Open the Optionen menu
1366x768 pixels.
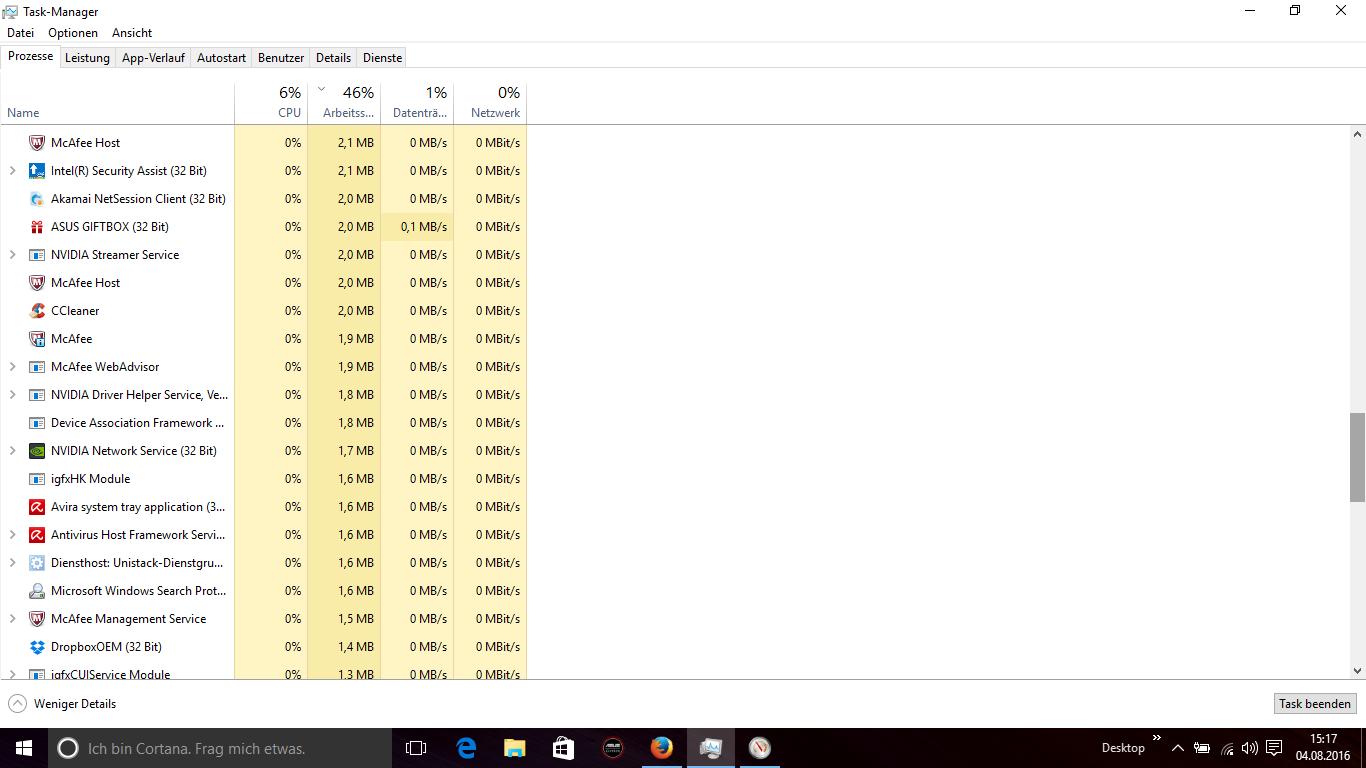(x=73, y=33)
